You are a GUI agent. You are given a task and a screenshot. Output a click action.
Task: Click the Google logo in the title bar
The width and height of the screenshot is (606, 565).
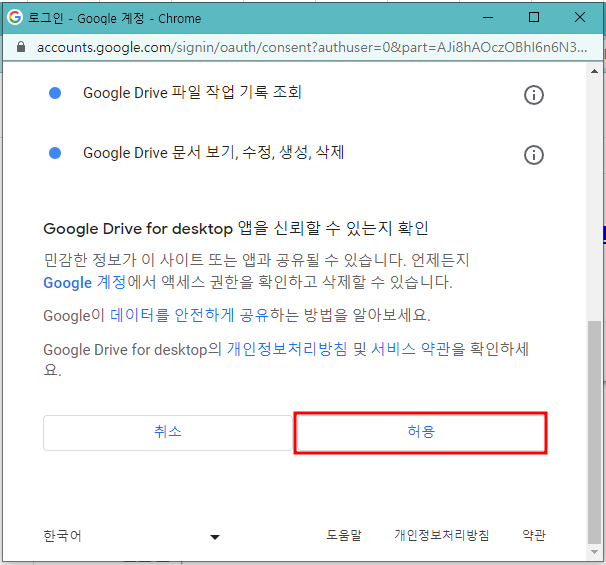coord(15,17)
